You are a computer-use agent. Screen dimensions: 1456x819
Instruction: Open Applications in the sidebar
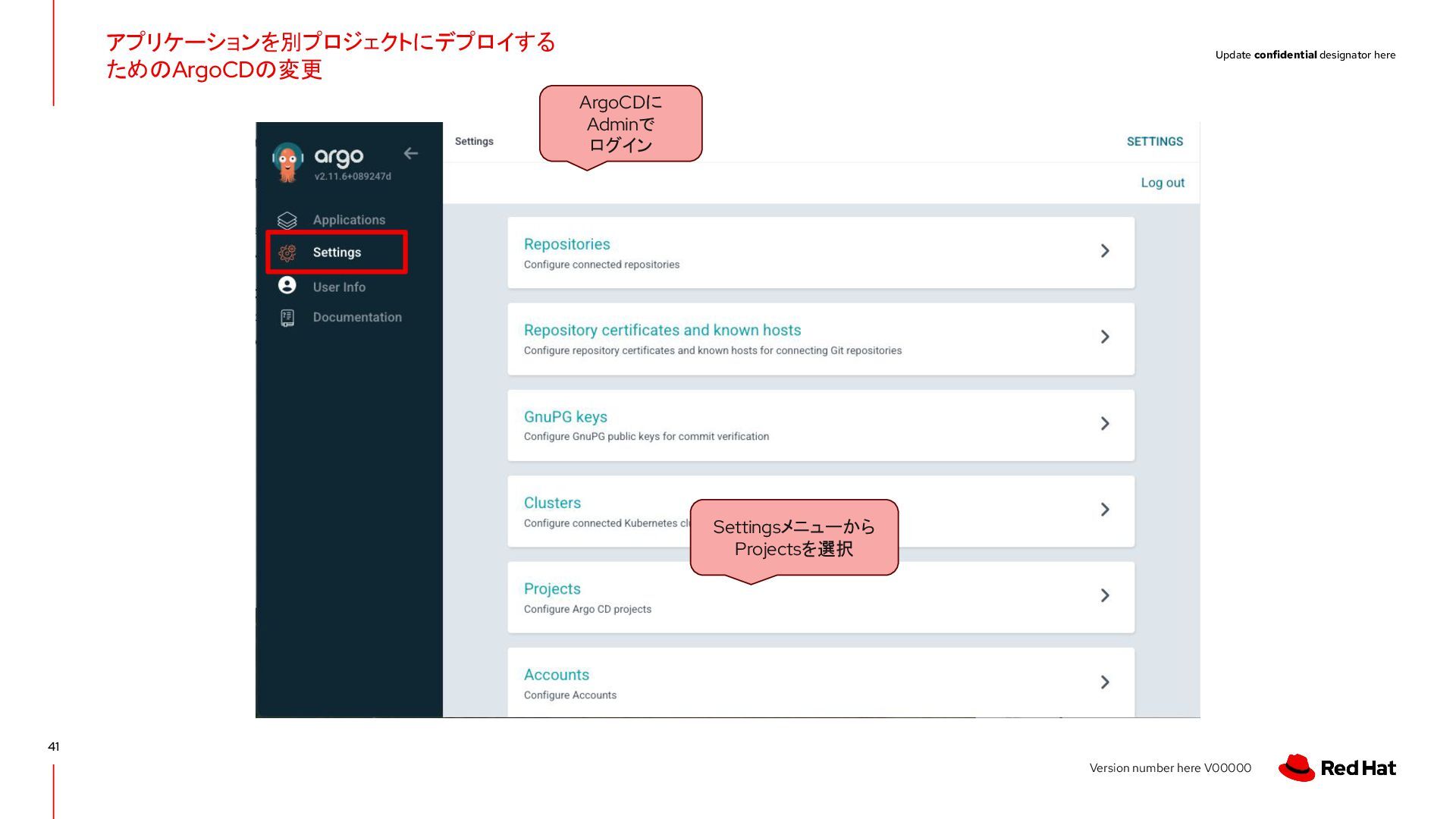pyautogui.click(x=349, y=220)
